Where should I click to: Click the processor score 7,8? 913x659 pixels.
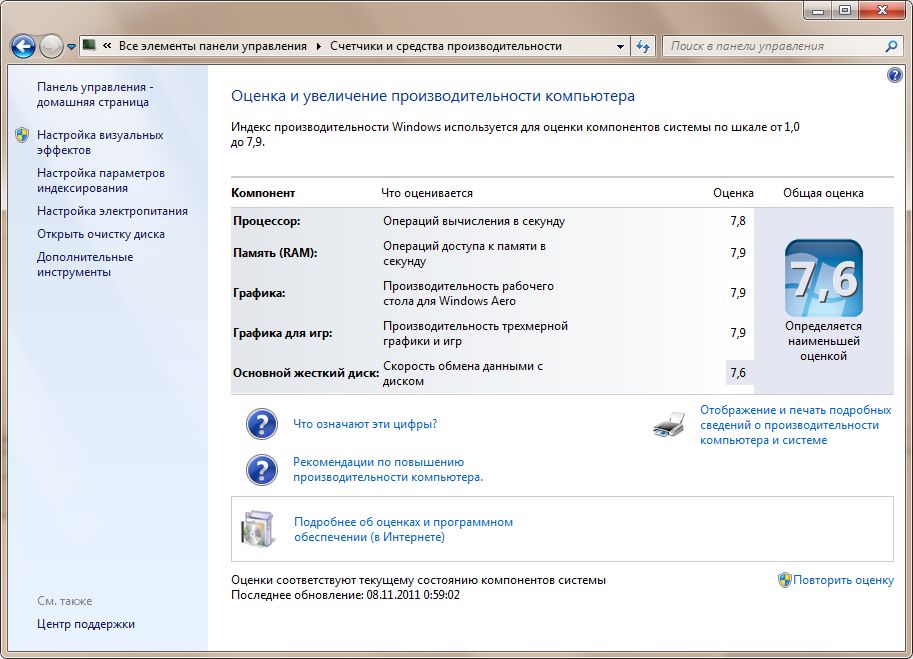coord(738,221)
